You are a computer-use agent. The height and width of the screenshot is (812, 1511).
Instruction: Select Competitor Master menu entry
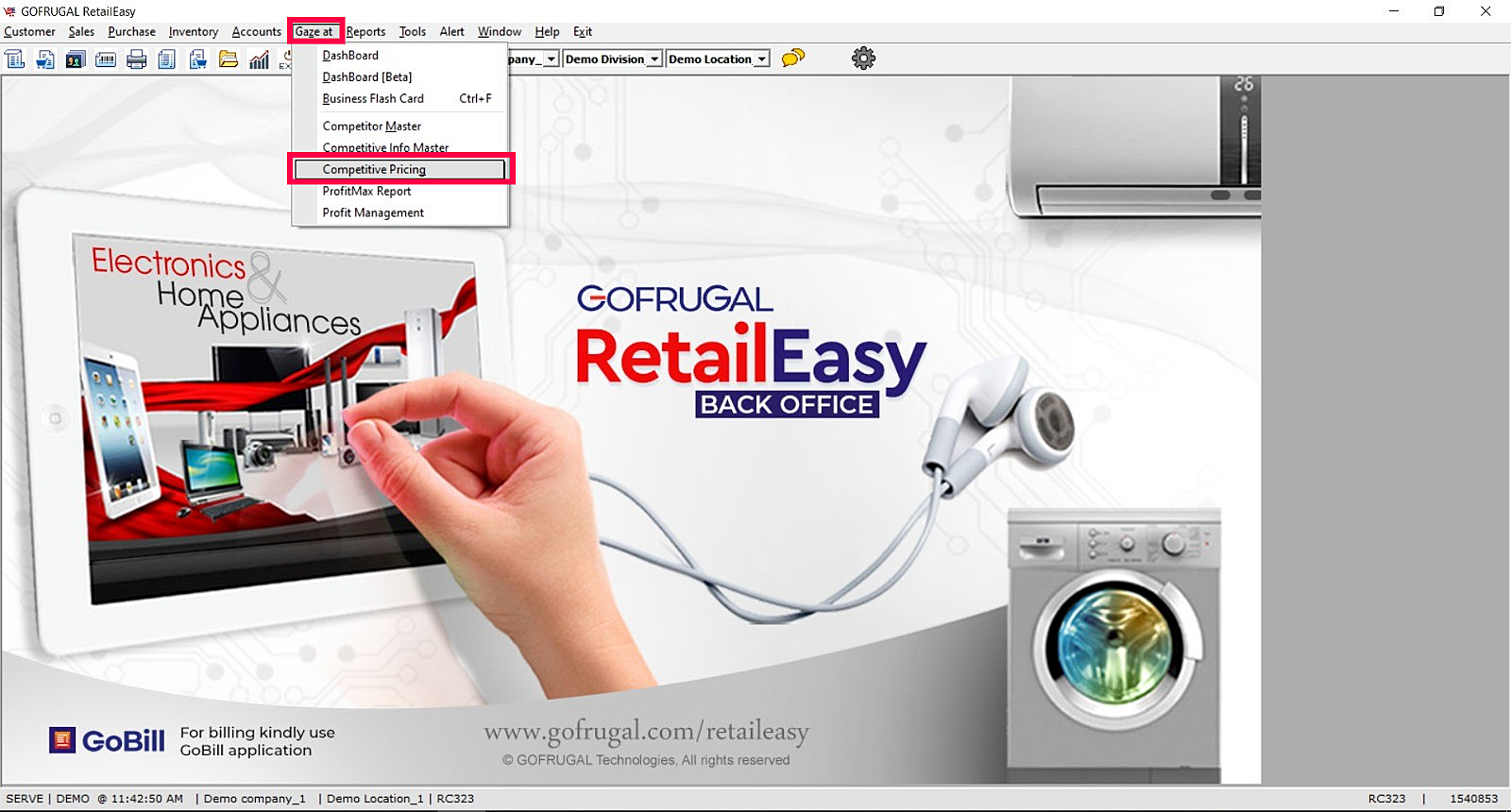tap(400, 127)
